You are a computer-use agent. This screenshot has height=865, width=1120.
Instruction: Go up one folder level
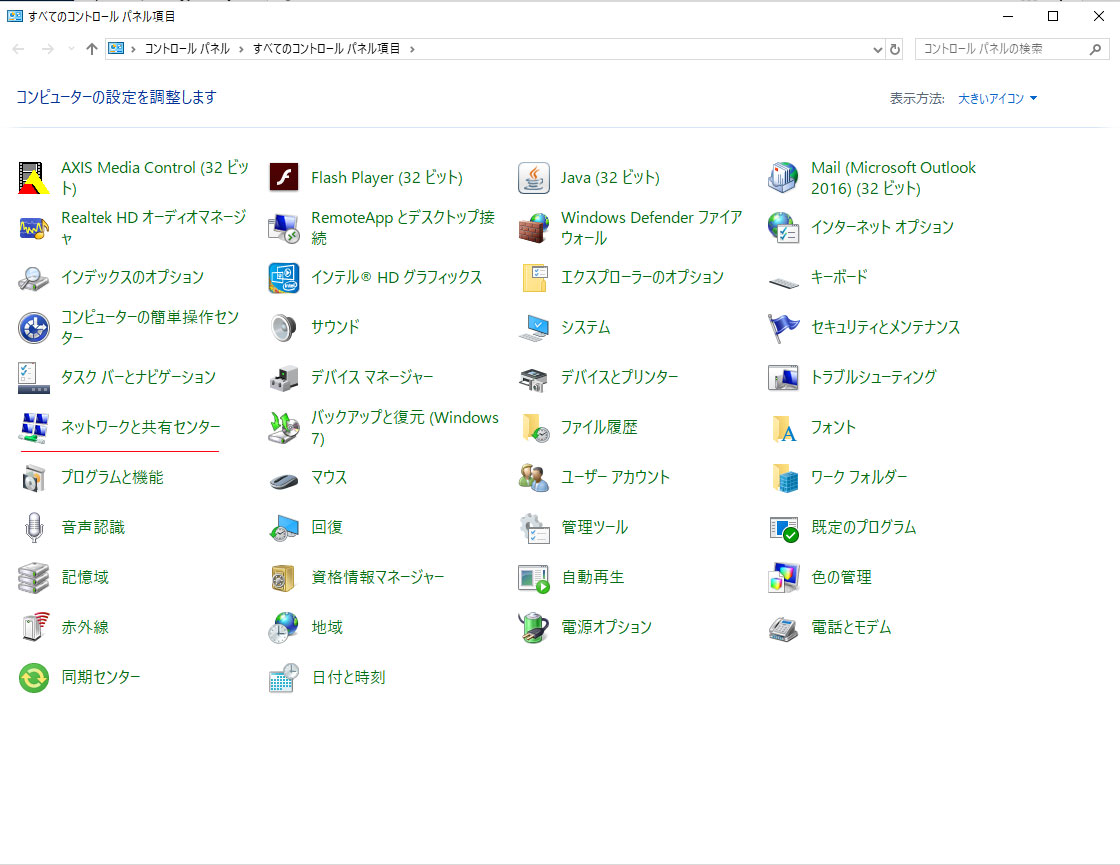pos(91,49)
